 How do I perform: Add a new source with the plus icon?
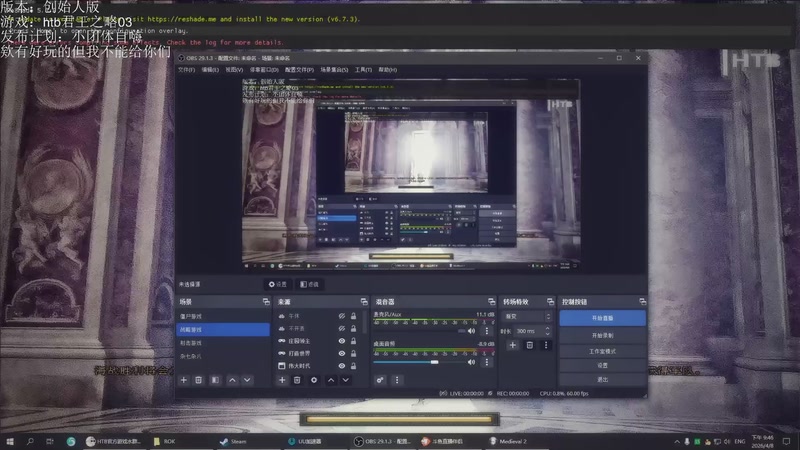282,380
